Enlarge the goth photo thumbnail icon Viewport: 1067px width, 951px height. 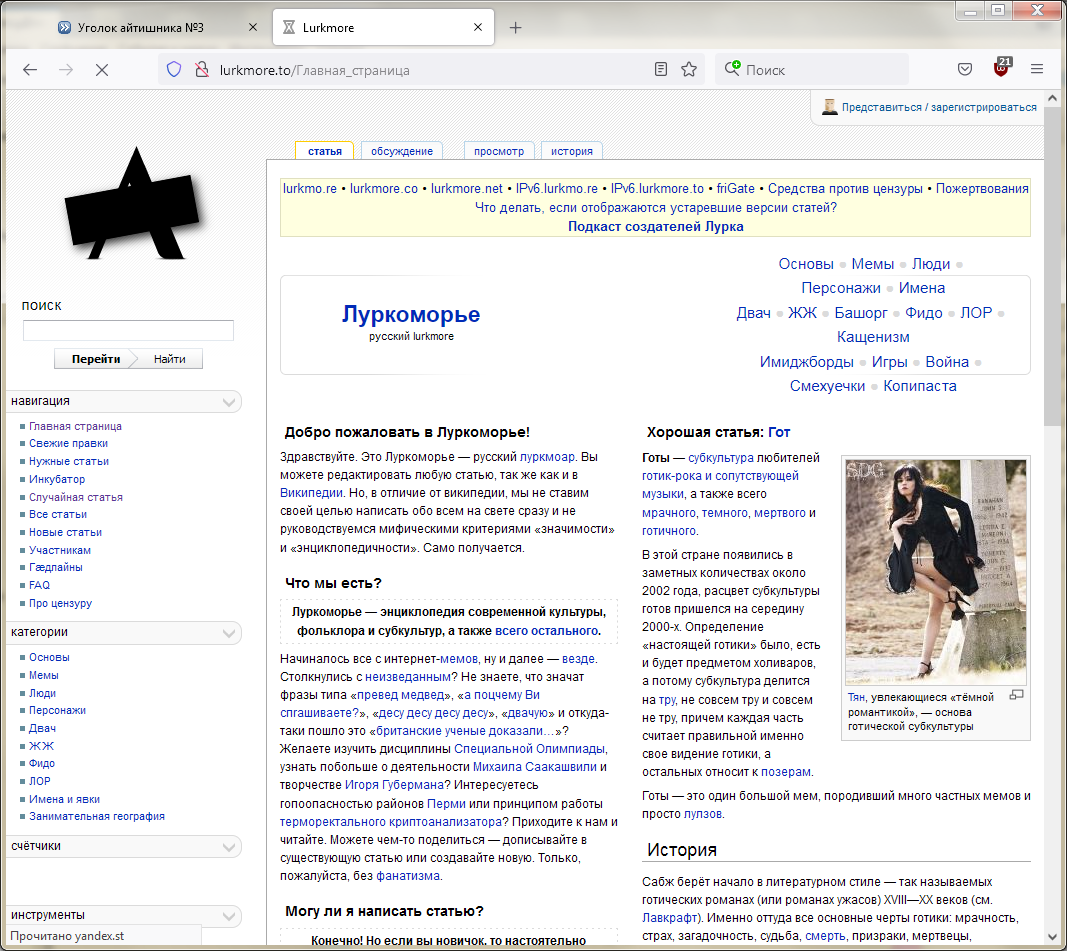1017,695
